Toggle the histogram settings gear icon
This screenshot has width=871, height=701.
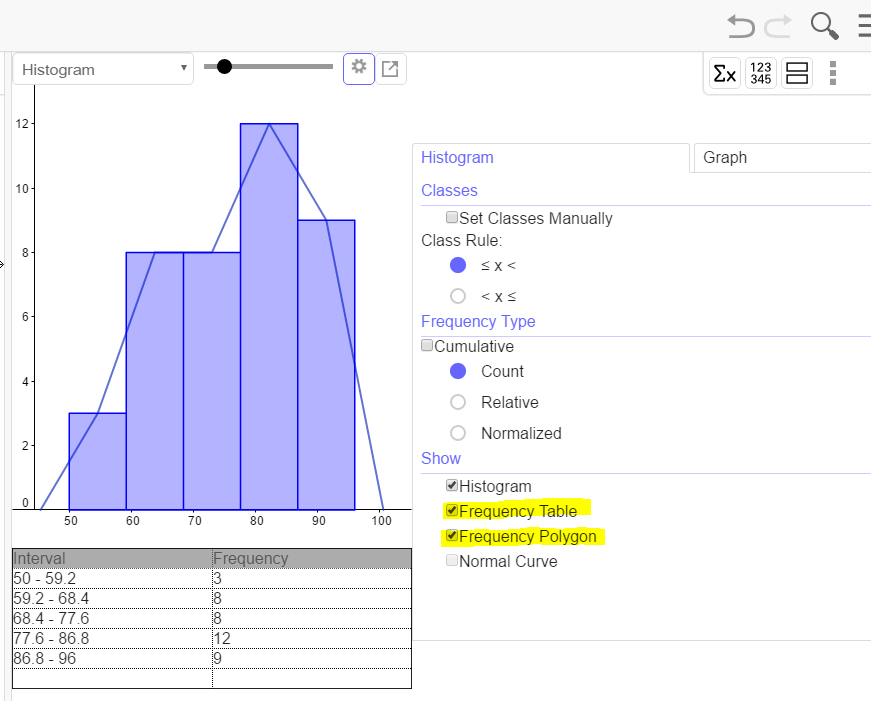pyautogui.click(x=359, y=69)
